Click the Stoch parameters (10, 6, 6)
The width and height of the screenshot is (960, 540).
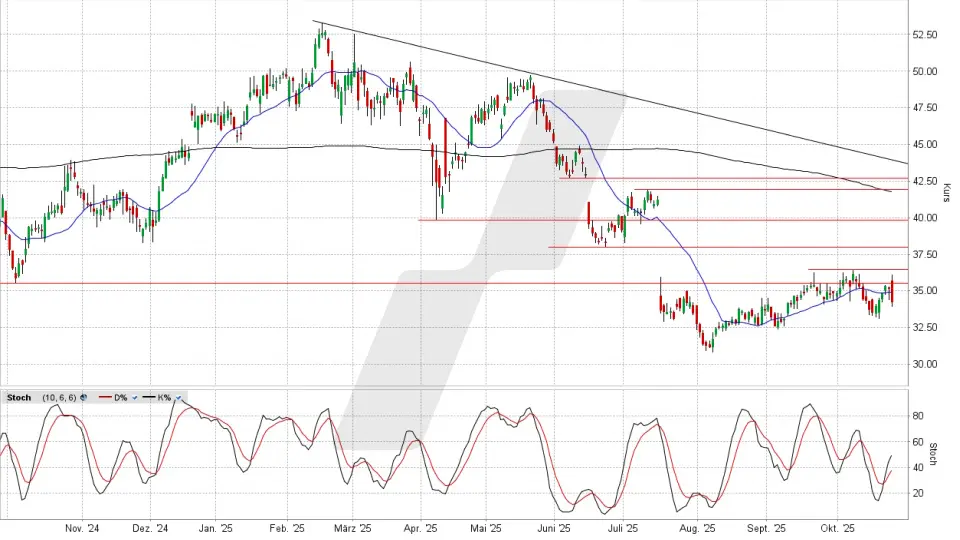(x=59, y=397)
